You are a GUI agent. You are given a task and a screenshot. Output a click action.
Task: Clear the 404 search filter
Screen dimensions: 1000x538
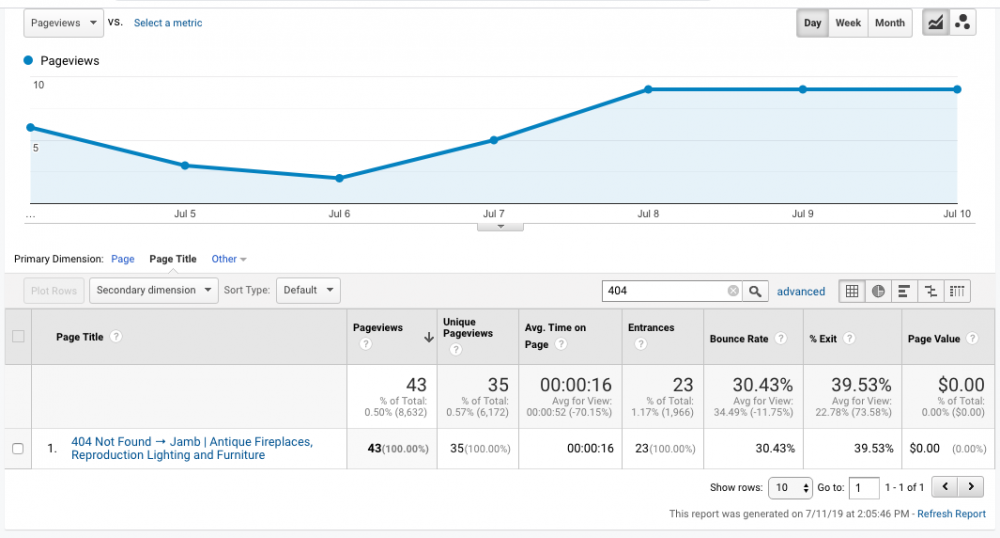[733, 291]
